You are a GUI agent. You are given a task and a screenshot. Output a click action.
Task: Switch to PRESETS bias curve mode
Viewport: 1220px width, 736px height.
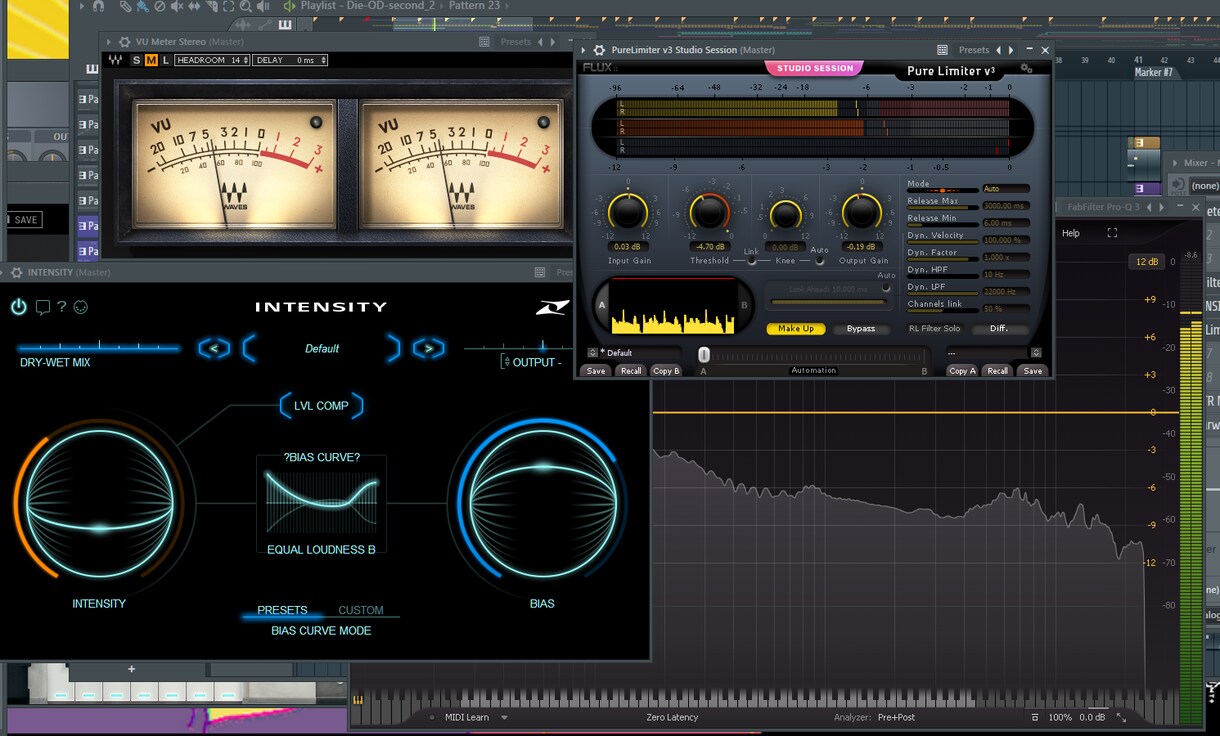(x=282, y=610)
